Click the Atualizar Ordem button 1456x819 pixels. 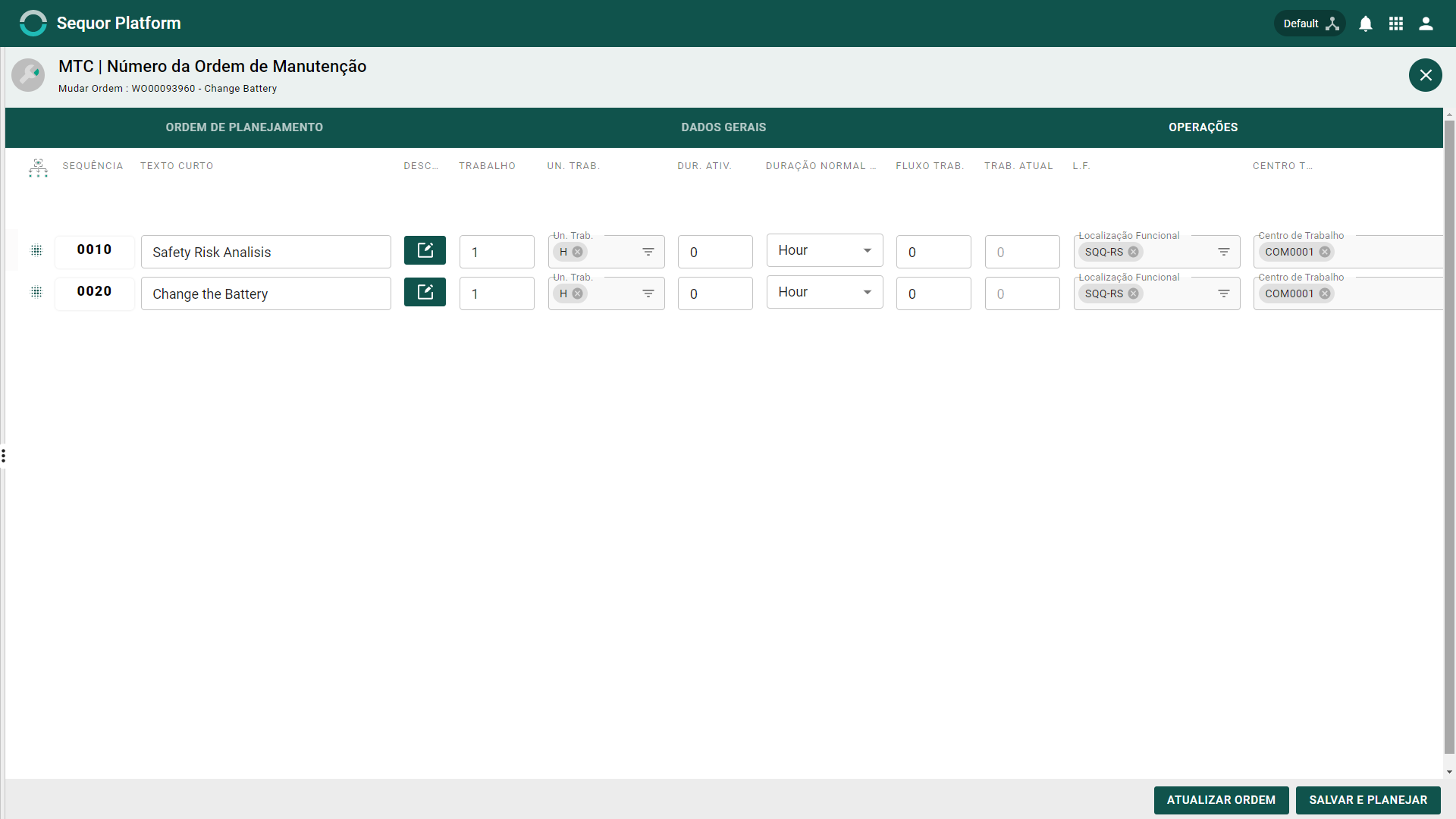1221,800
